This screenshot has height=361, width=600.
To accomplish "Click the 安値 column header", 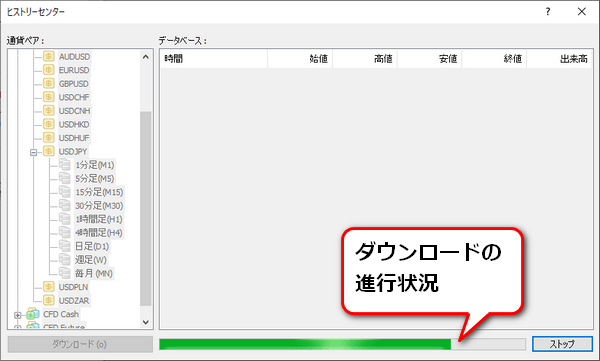I will [429, 59].
